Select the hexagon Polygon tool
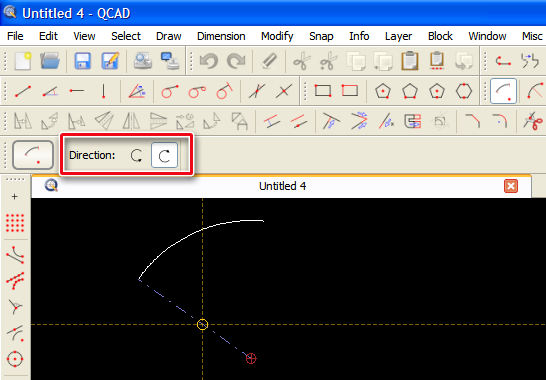Image resolution: width=546 pixels, height=380 pixels. pos(464,91)
